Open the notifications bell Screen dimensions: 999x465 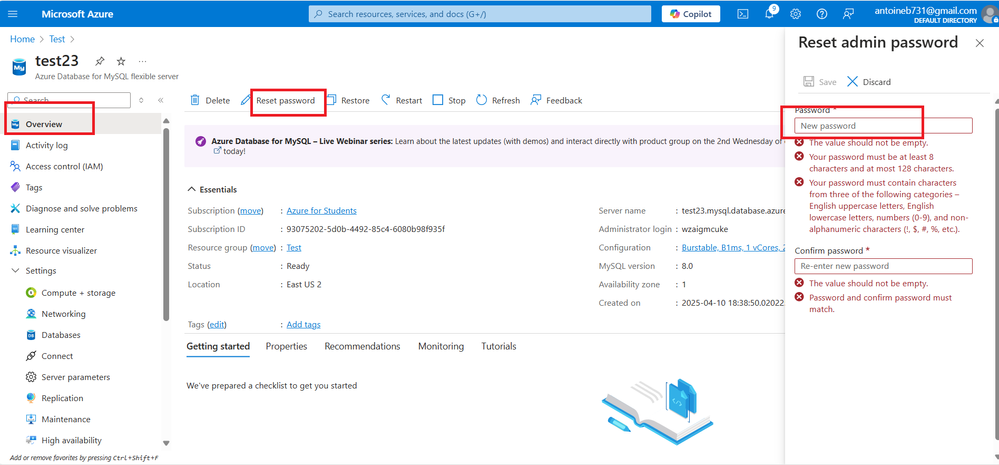point(770,13)
